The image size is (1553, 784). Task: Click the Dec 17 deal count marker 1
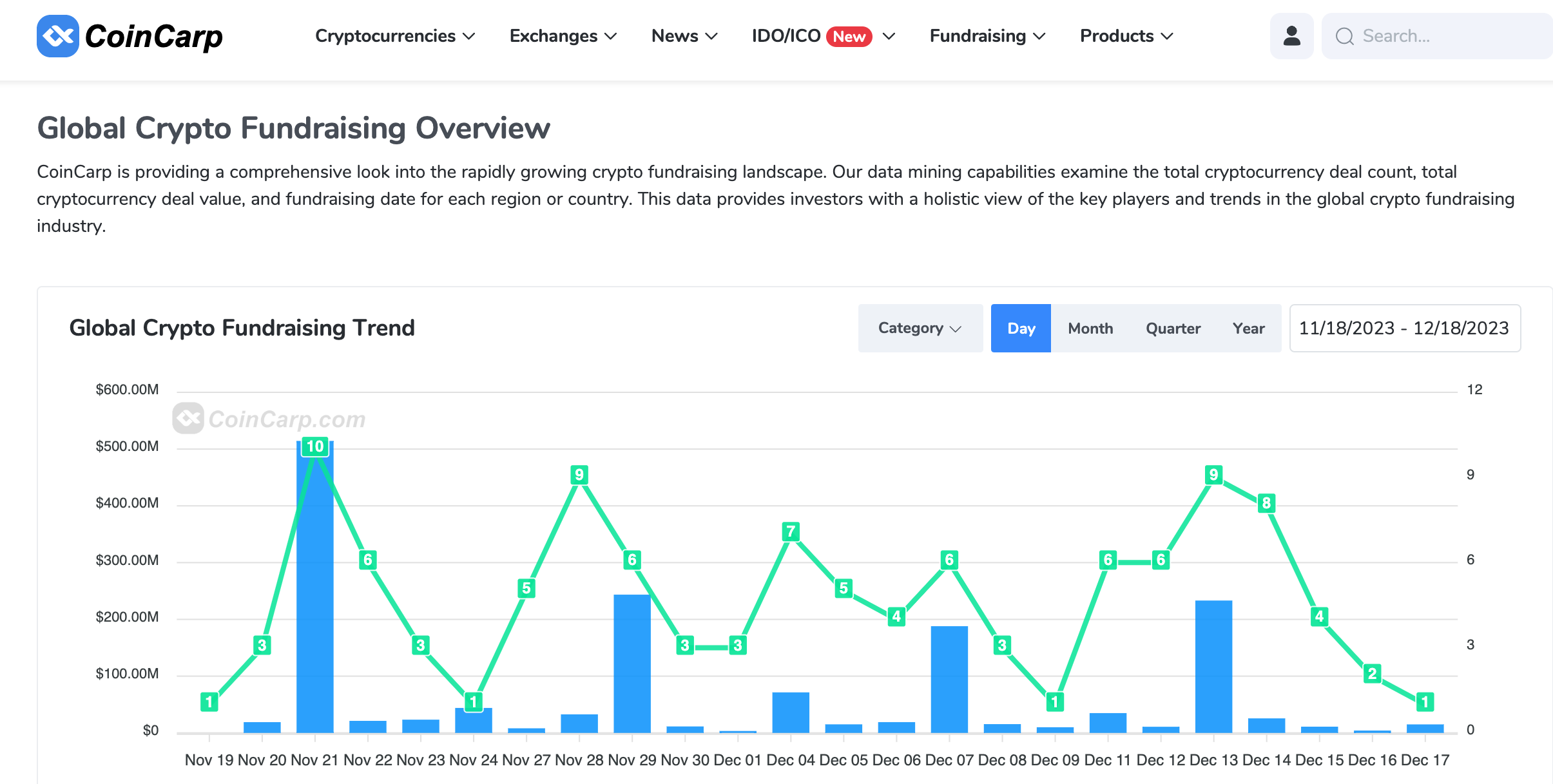[1425, 702]
